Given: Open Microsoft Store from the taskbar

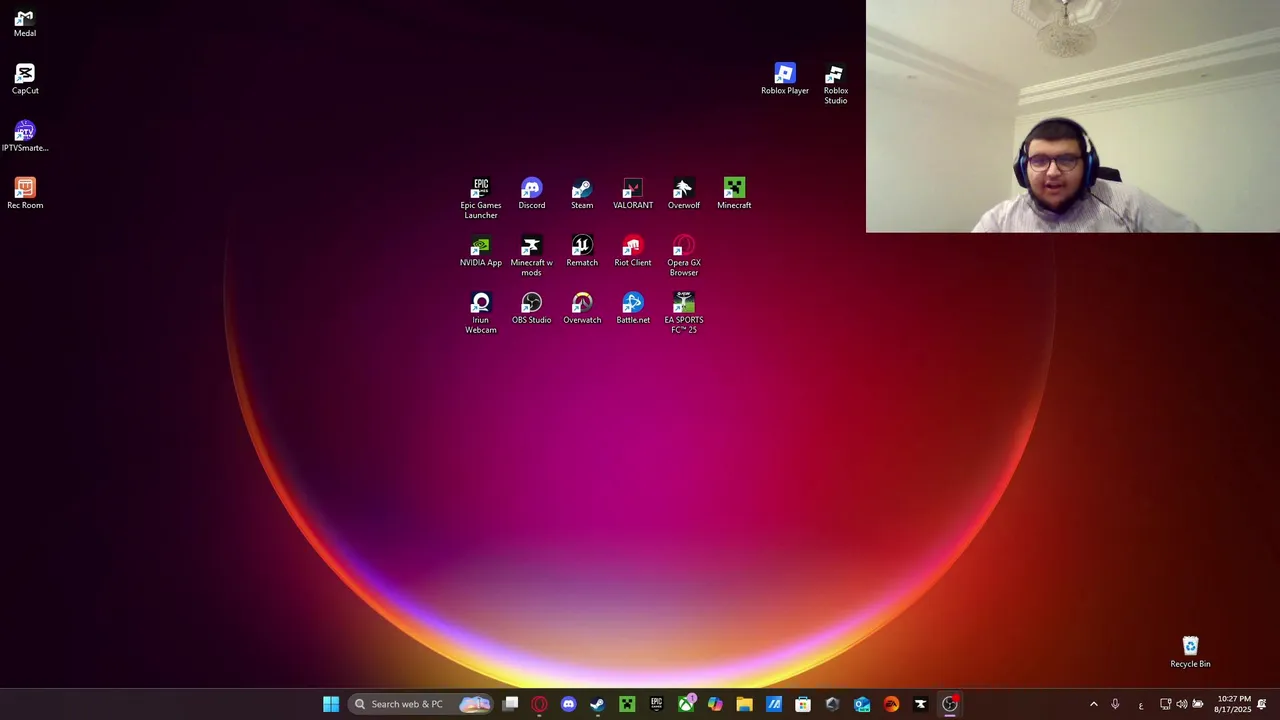Looking at the screenshot, I should [x=803, y=704].
